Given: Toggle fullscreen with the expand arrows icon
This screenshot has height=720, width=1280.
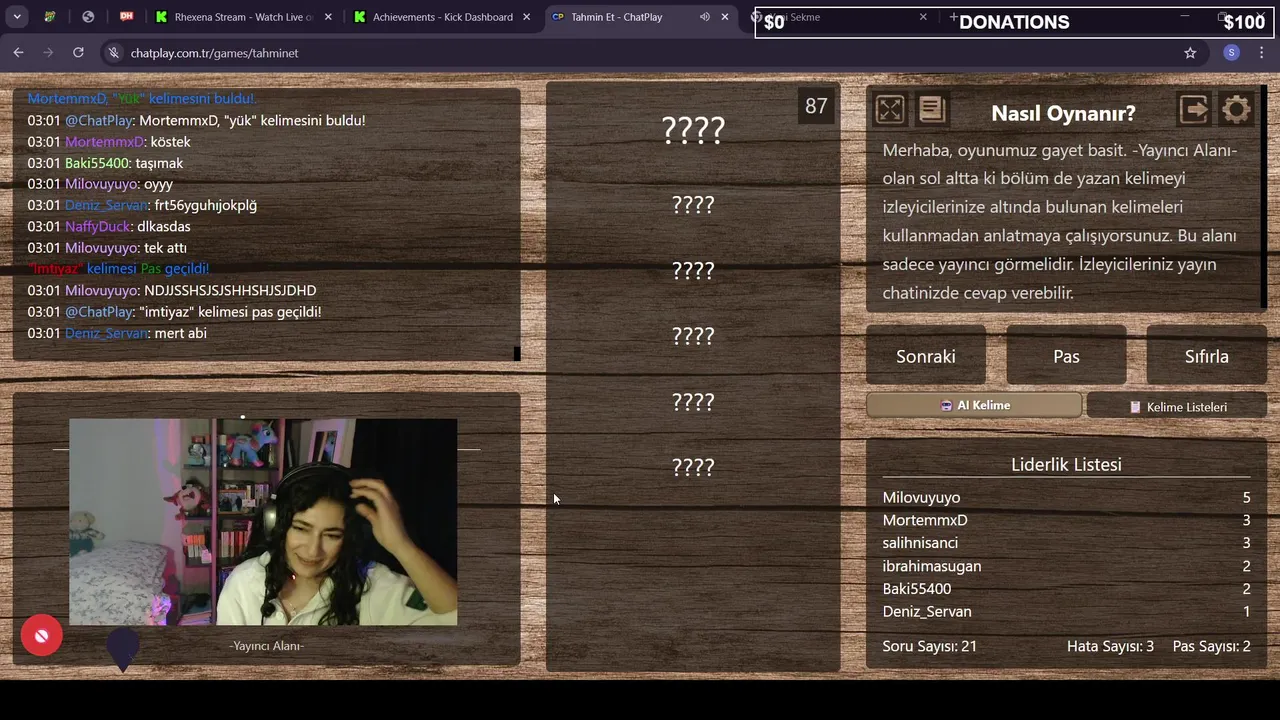Looking at the screenshot, I should 889,109.
